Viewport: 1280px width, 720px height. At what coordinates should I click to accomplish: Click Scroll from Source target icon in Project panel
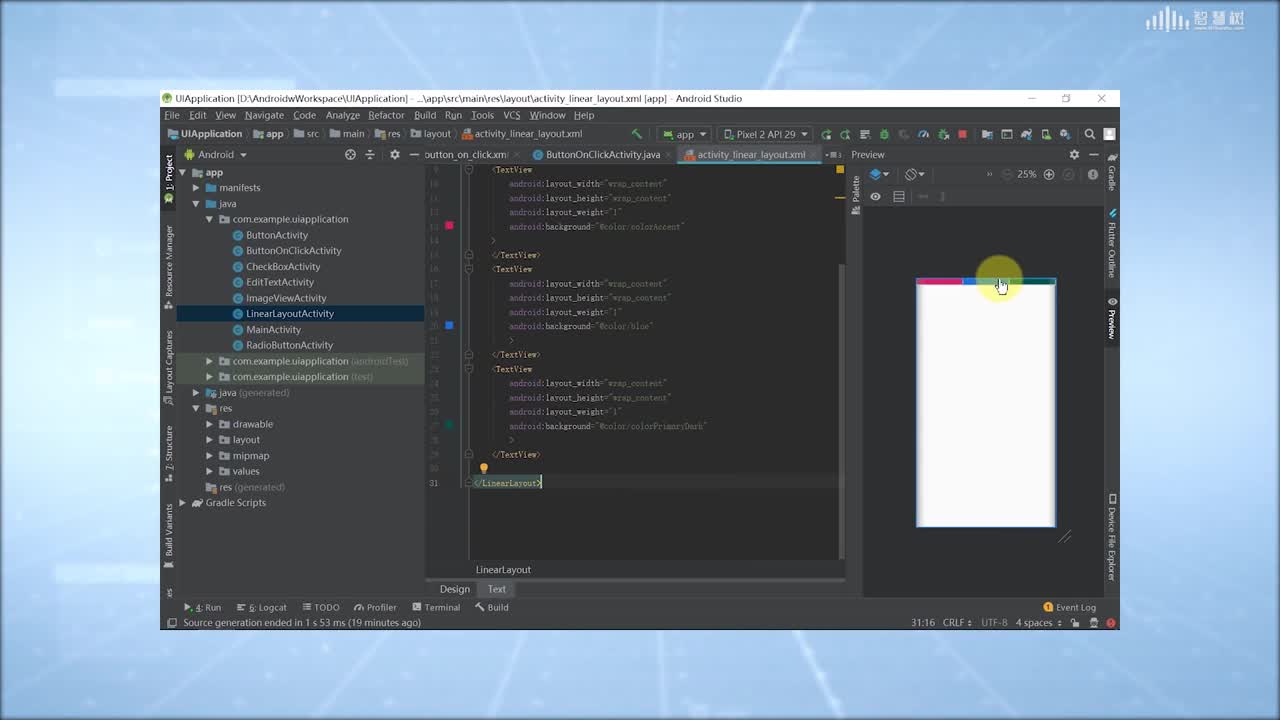(x=350, y=155)
